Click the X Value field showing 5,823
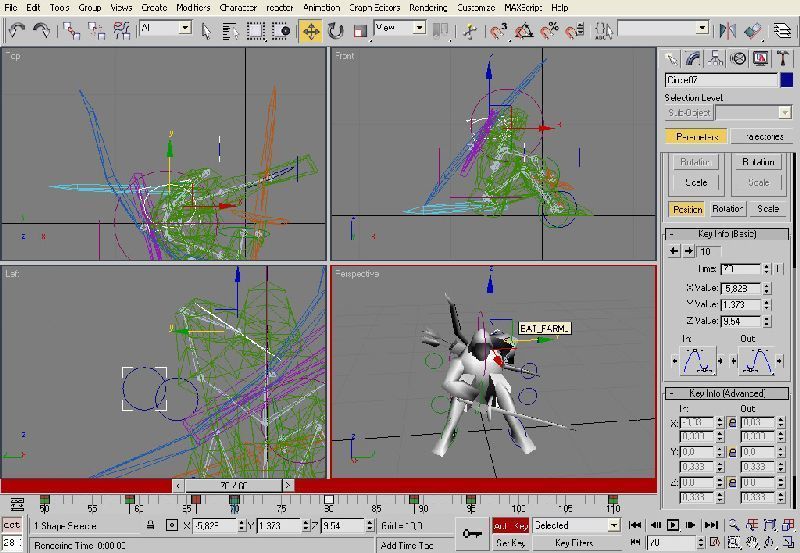The height and width of the screenshot is (553, 800). click(740, 288)
